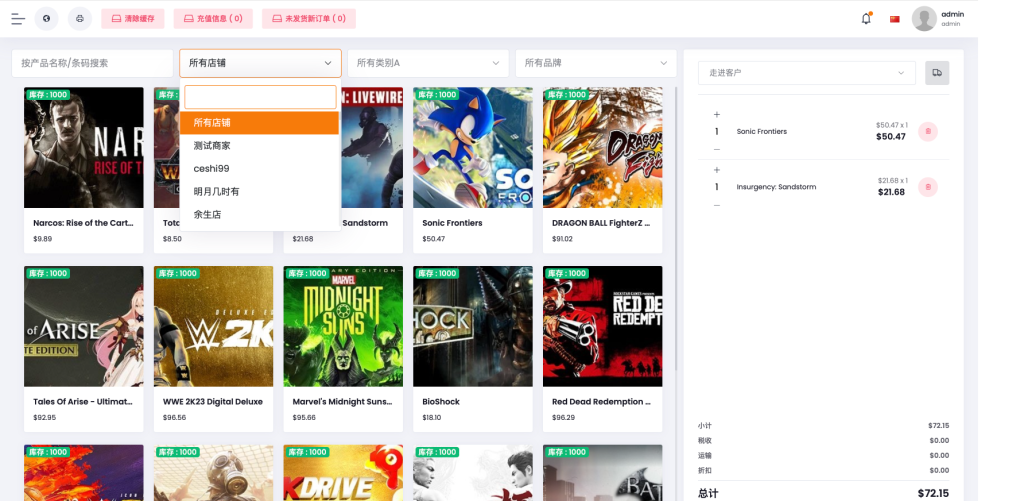Remove Insurgency: Sandstorm from the cart
1024x501 pixels.
click(x=927, y=187)
